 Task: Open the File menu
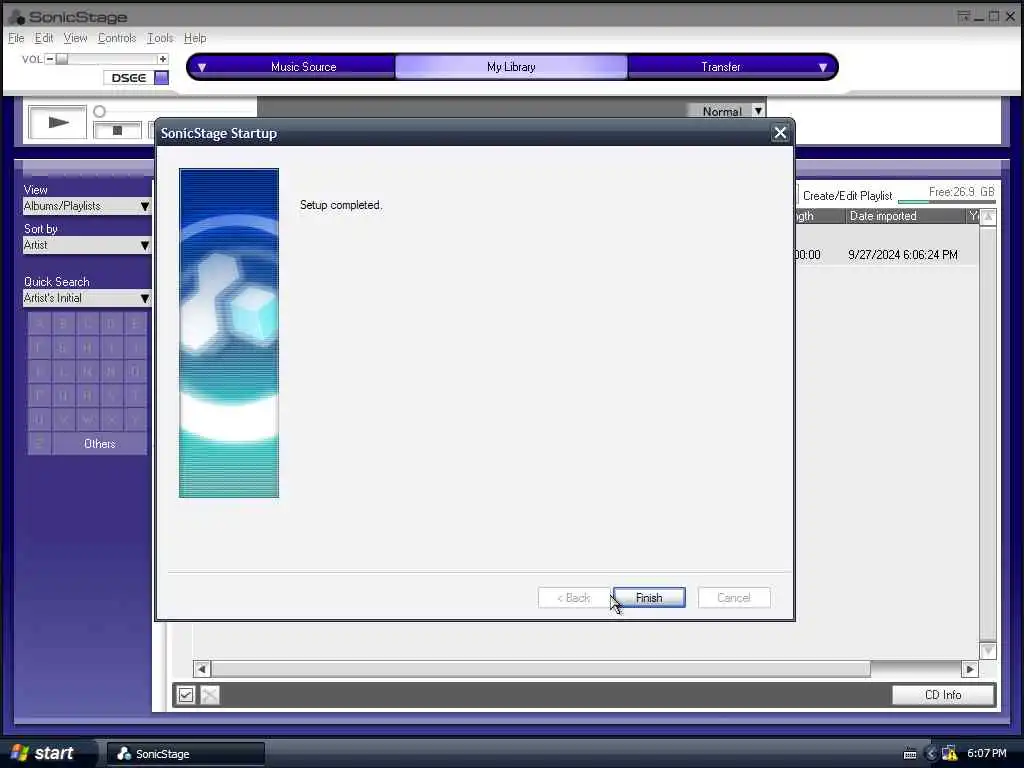16,38
